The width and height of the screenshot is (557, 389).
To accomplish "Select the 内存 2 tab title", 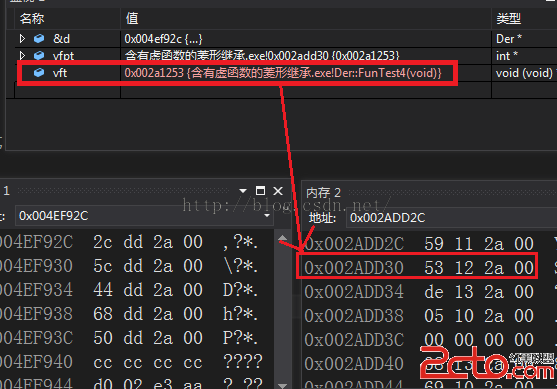I will pos(323,193).
